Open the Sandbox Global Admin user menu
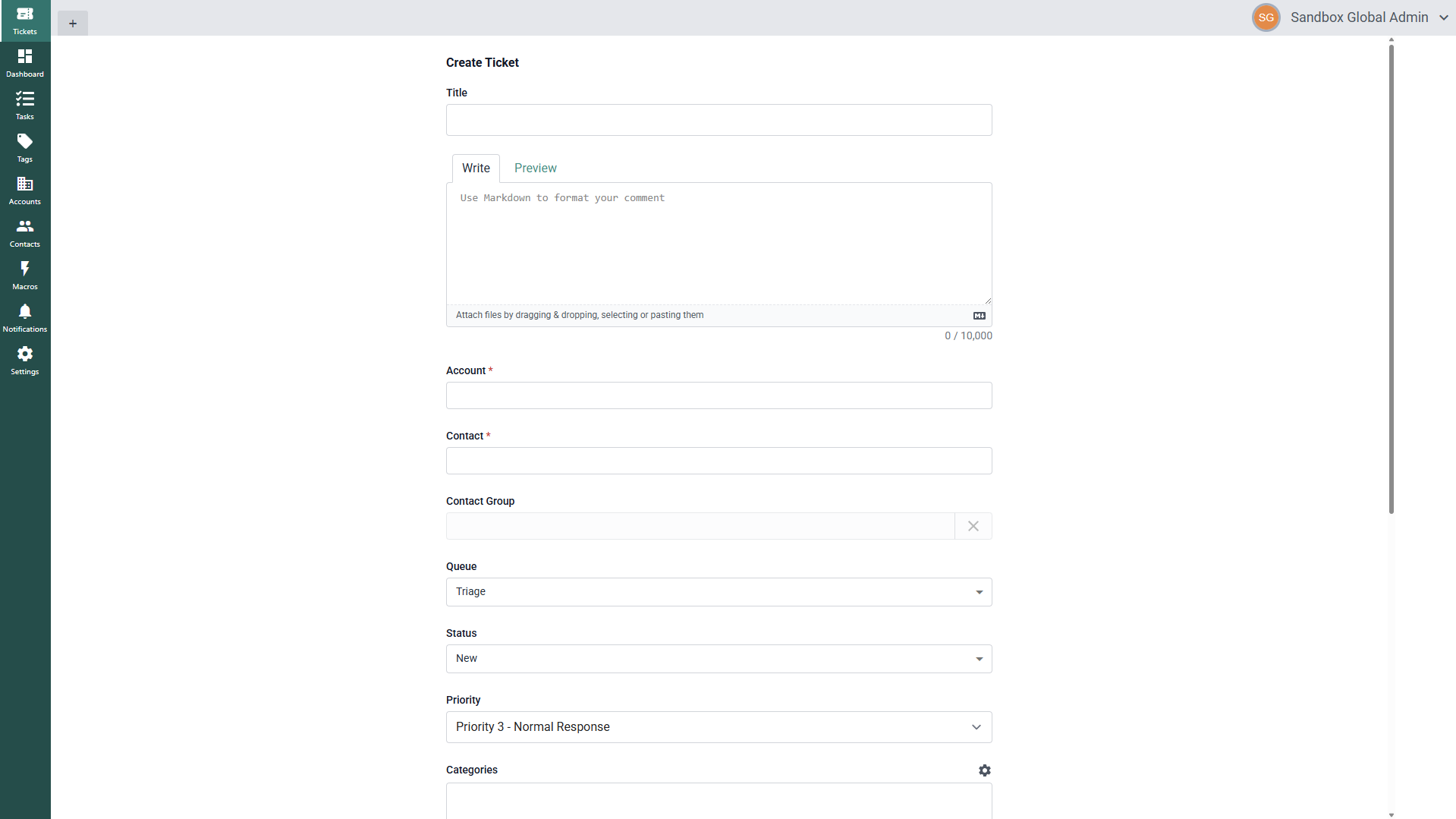The width and height of the screenshot is (1456, 819). click(x=1351, y=17)
